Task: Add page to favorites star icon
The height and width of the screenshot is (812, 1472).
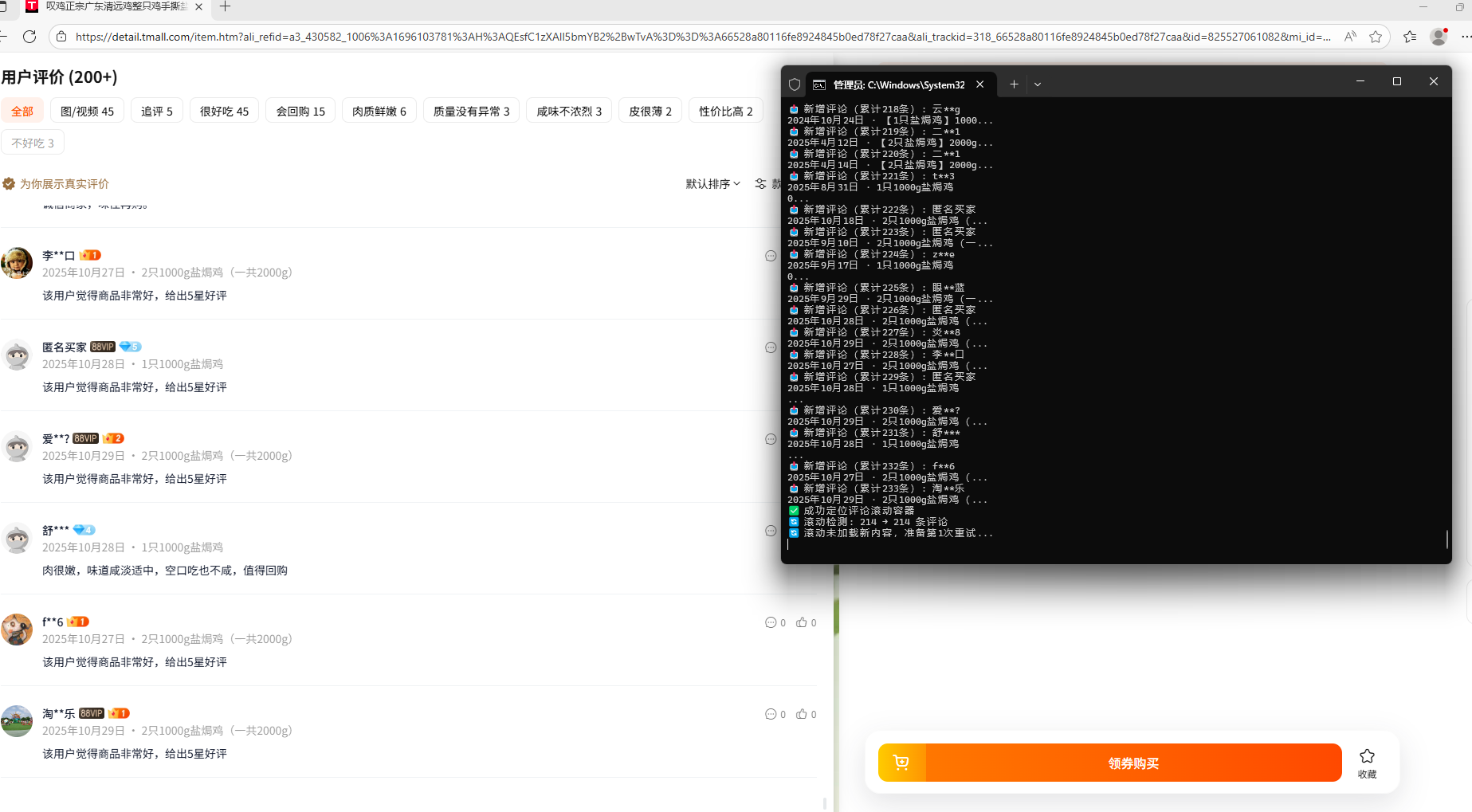Action: click(1376, 37)
